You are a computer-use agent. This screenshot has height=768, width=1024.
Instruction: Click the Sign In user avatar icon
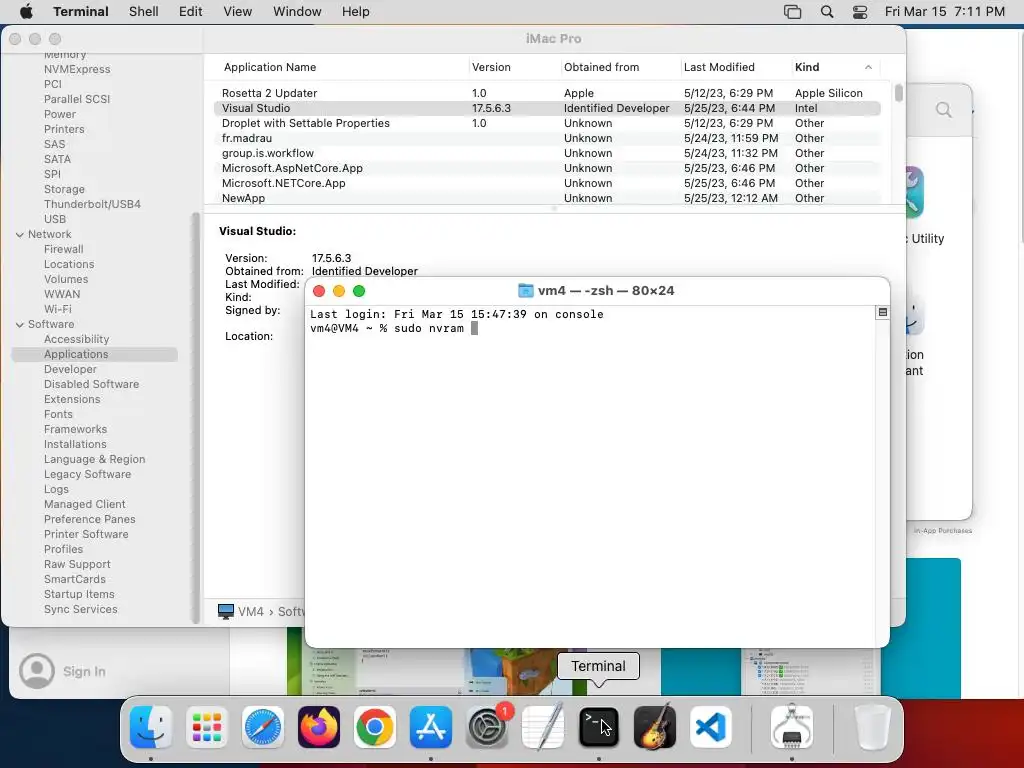(37, 671)
